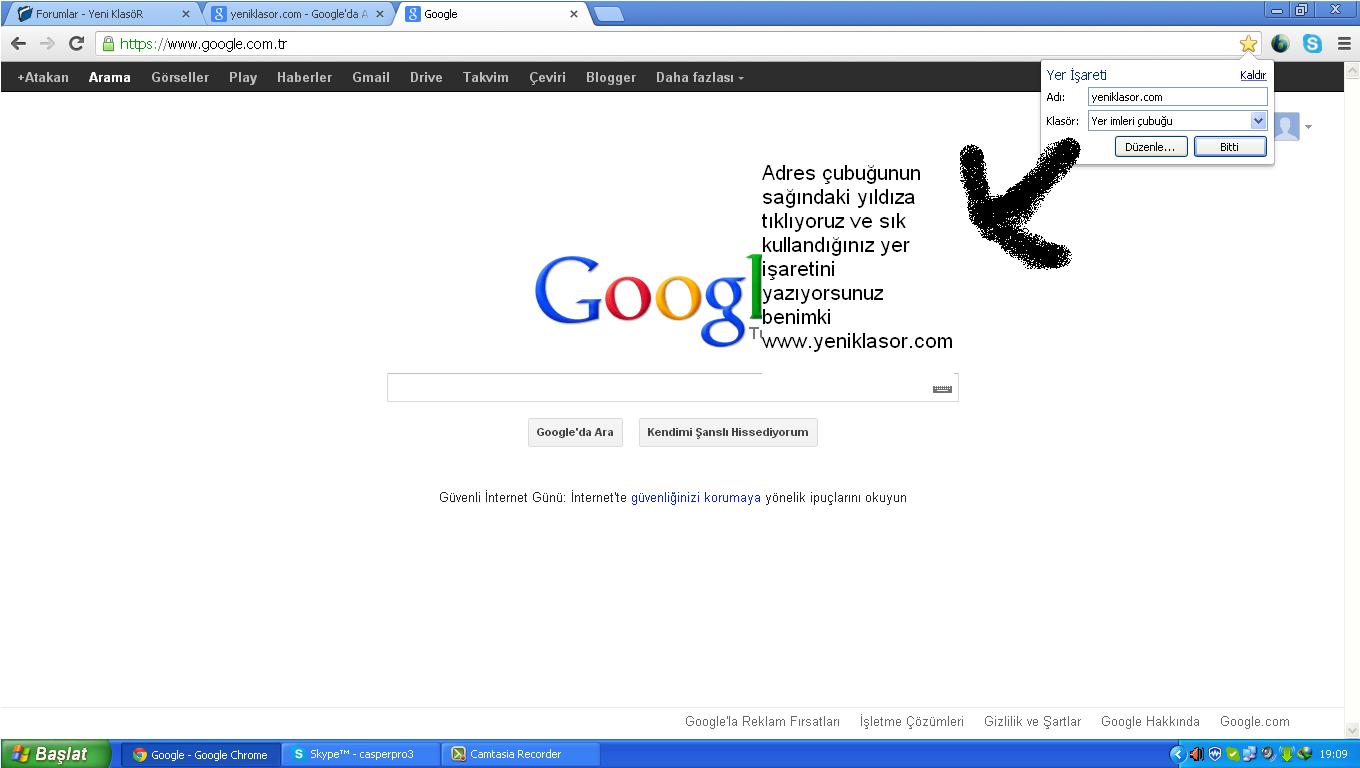Open Görseller in the Google top bar
The width and height of the screenshot is (1360, 768).
click(180, 78)
